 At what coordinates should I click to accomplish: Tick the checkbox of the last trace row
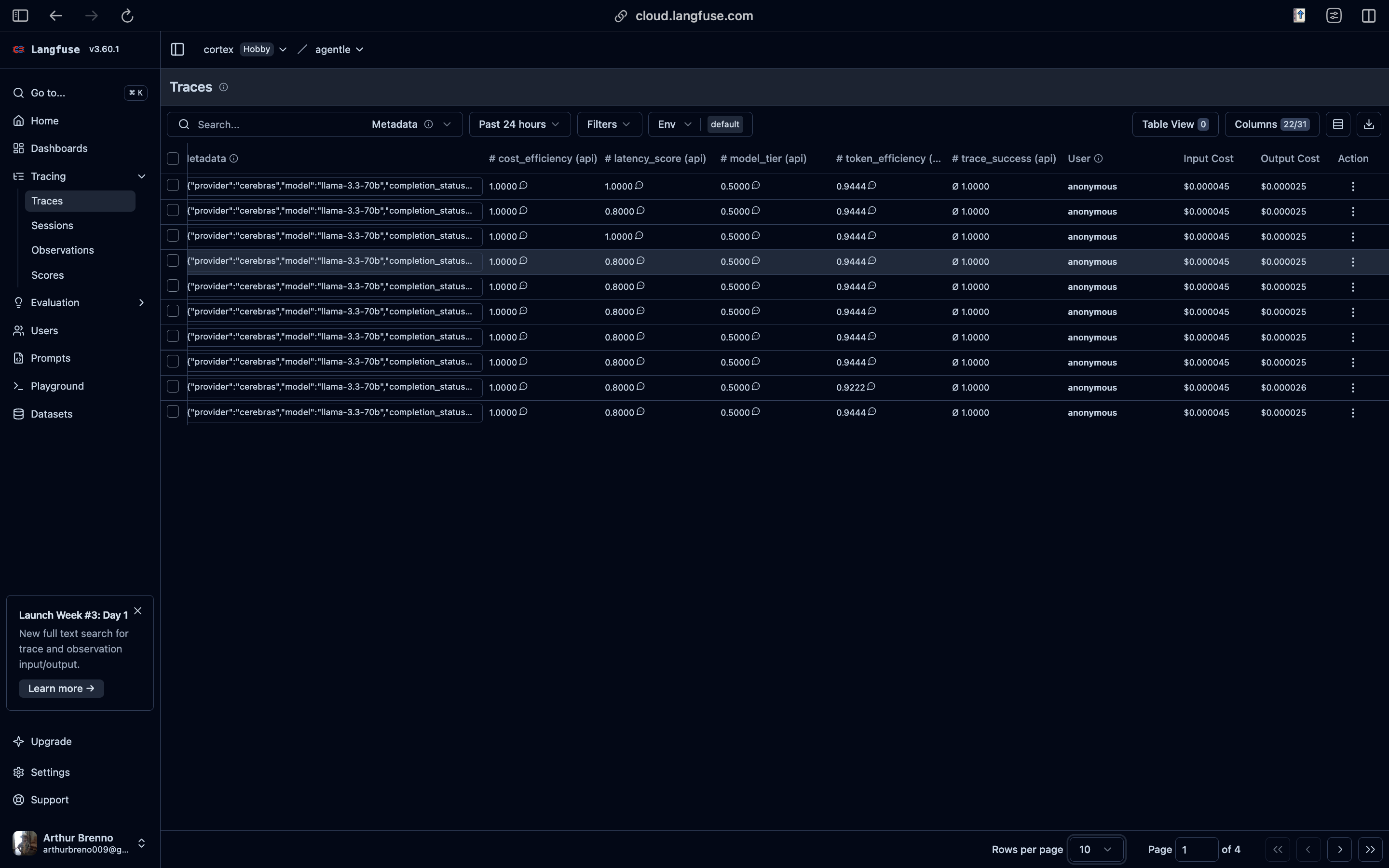[x=173, y=412]
